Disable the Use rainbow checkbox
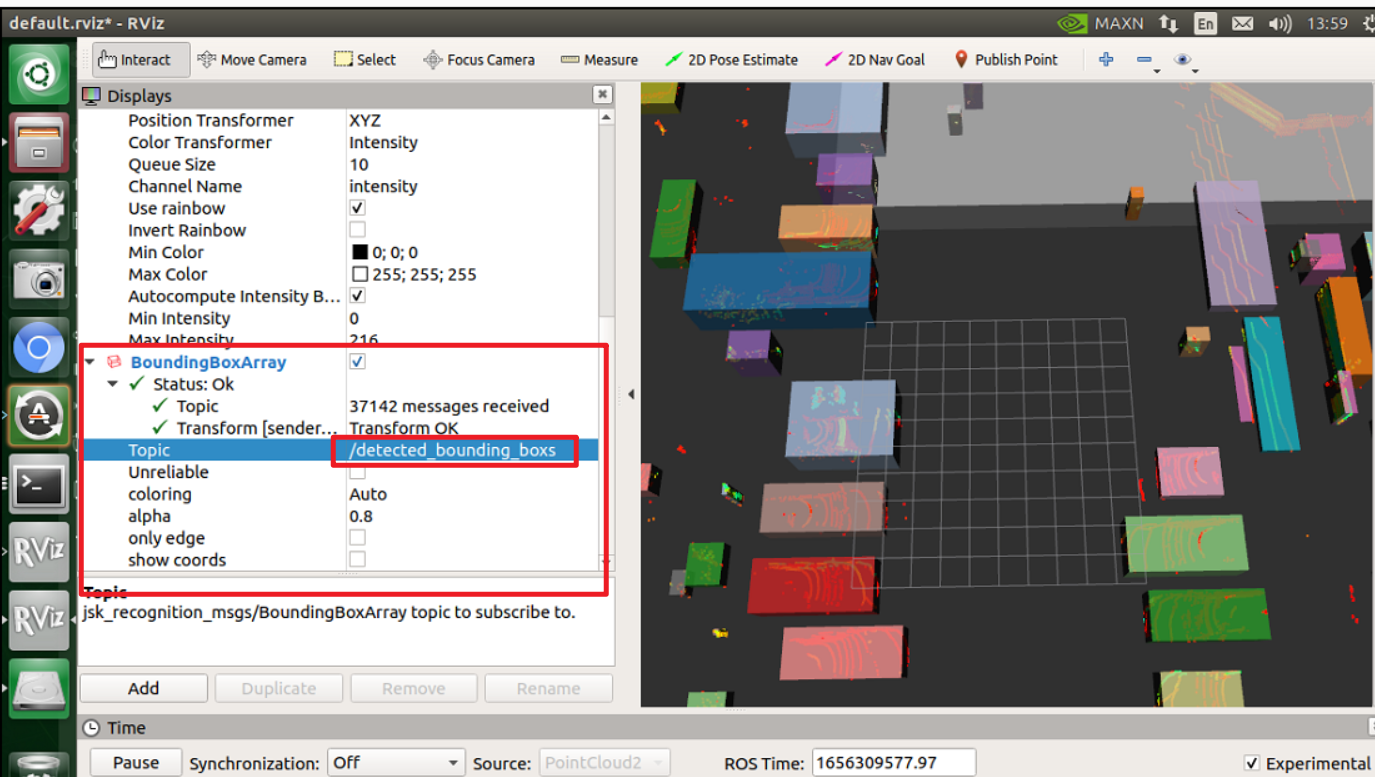 (x=356, y=207)
